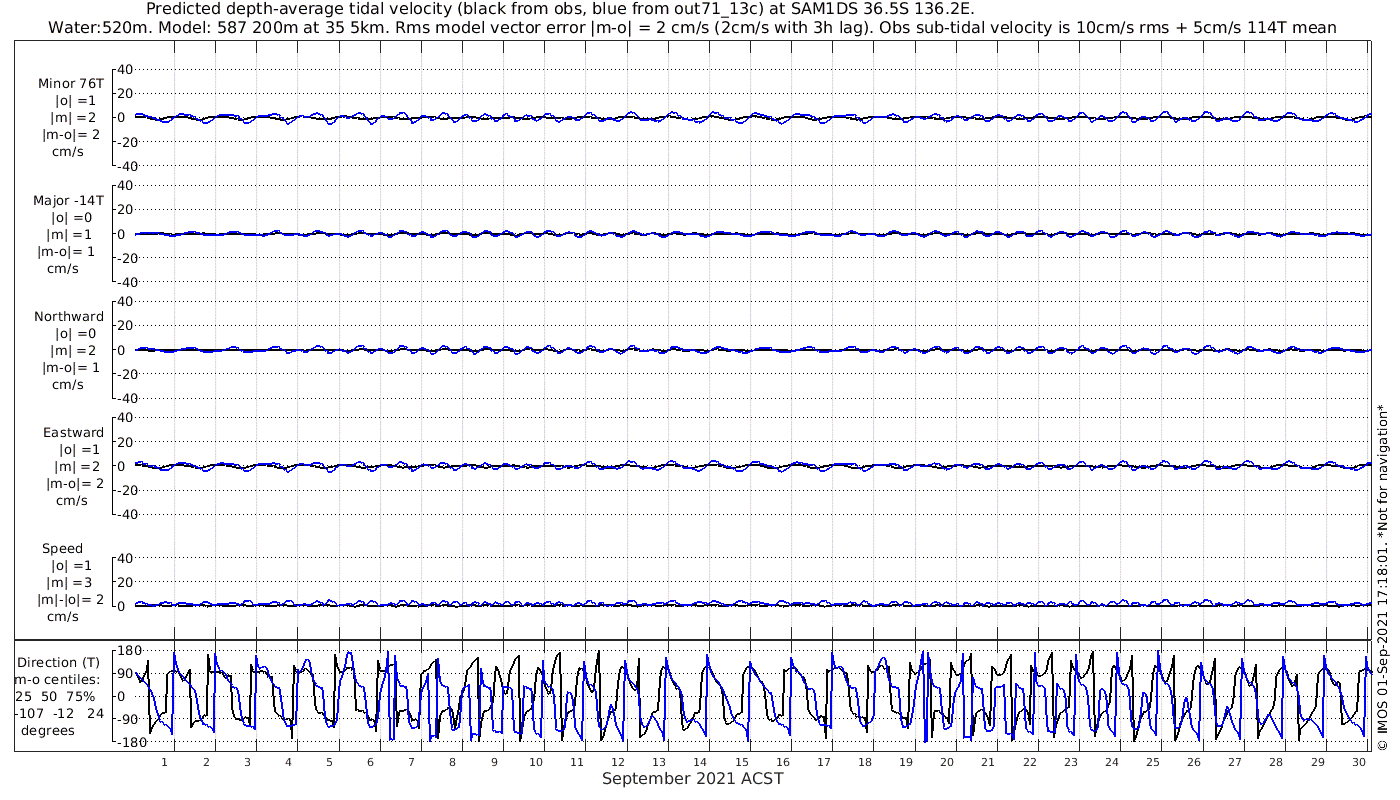Click the subtitle line starting 'Water:520m. Model'

tap(692, 27)
